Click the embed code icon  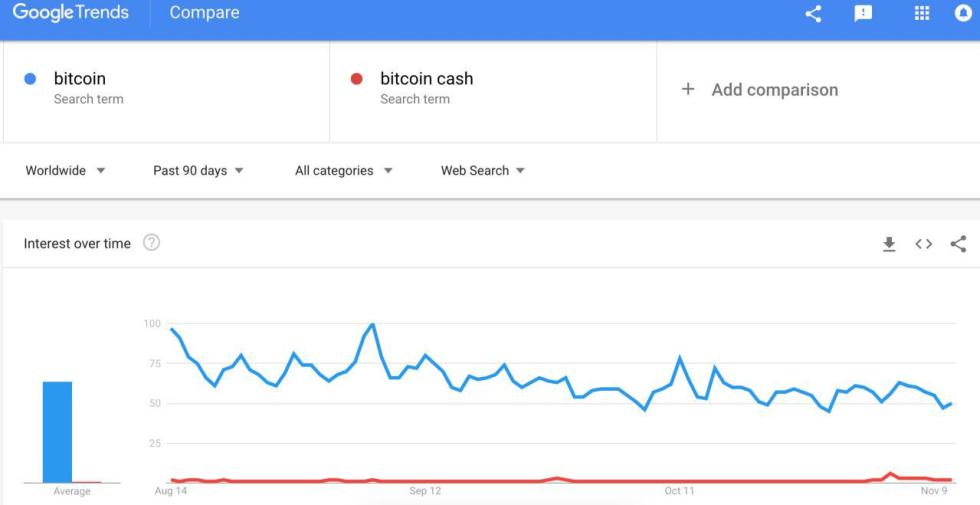pos(924,244)
